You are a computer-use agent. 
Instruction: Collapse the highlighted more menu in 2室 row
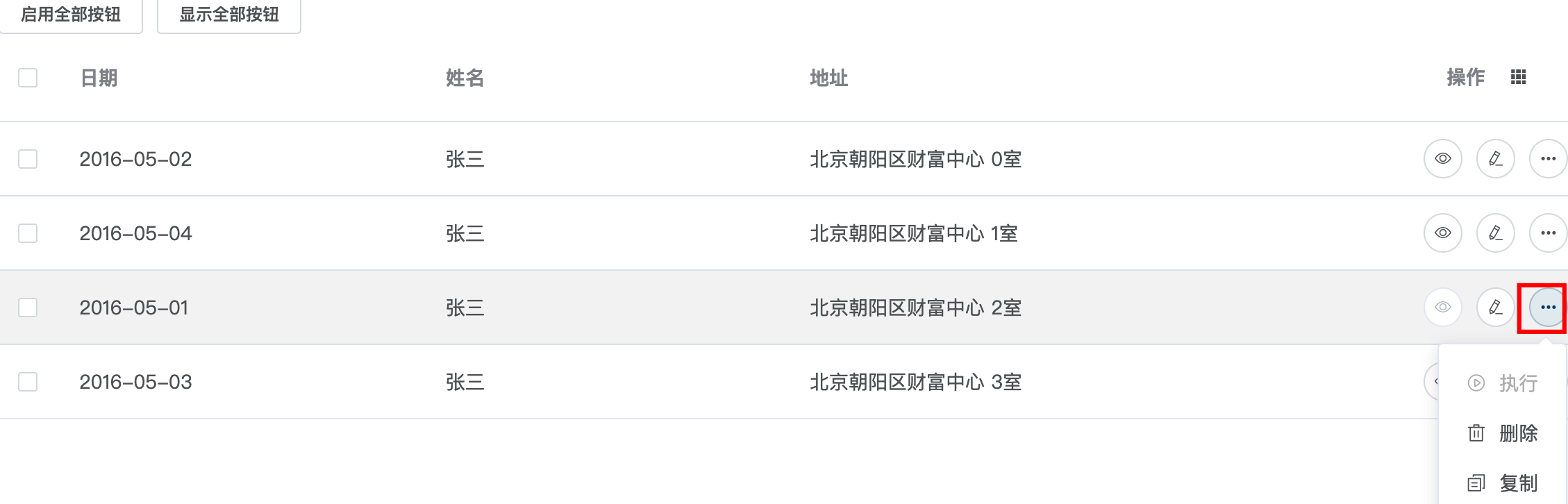coord(1548,308)
